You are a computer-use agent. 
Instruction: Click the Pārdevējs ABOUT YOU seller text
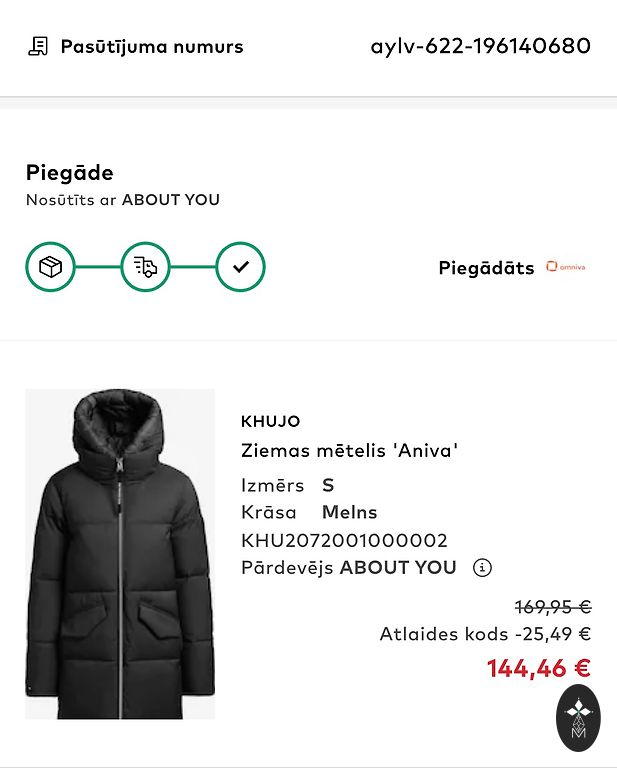(348, 568)
